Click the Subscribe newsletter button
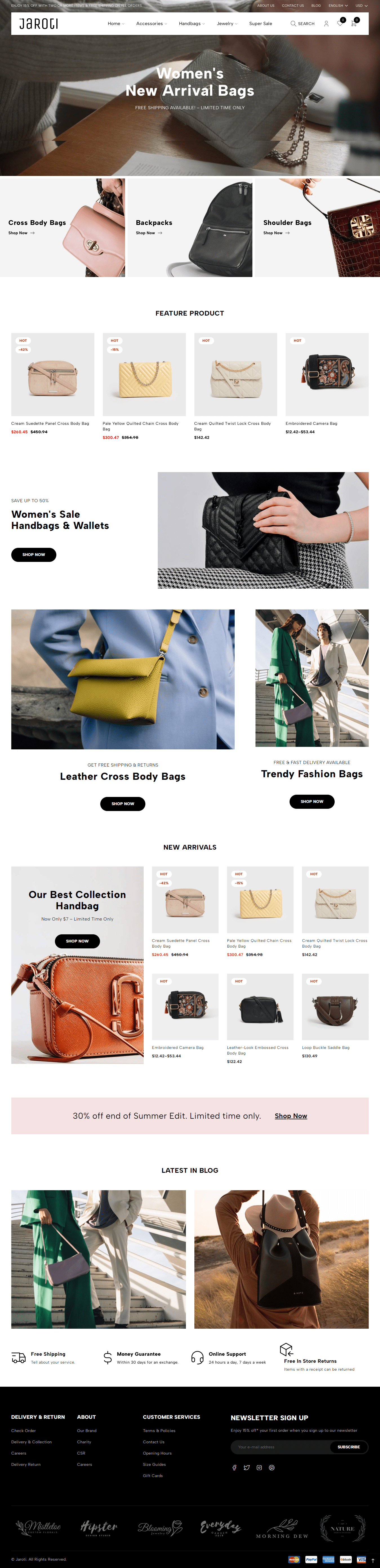This screenshot has width=380, height=1568. [x=349, y=1447]
